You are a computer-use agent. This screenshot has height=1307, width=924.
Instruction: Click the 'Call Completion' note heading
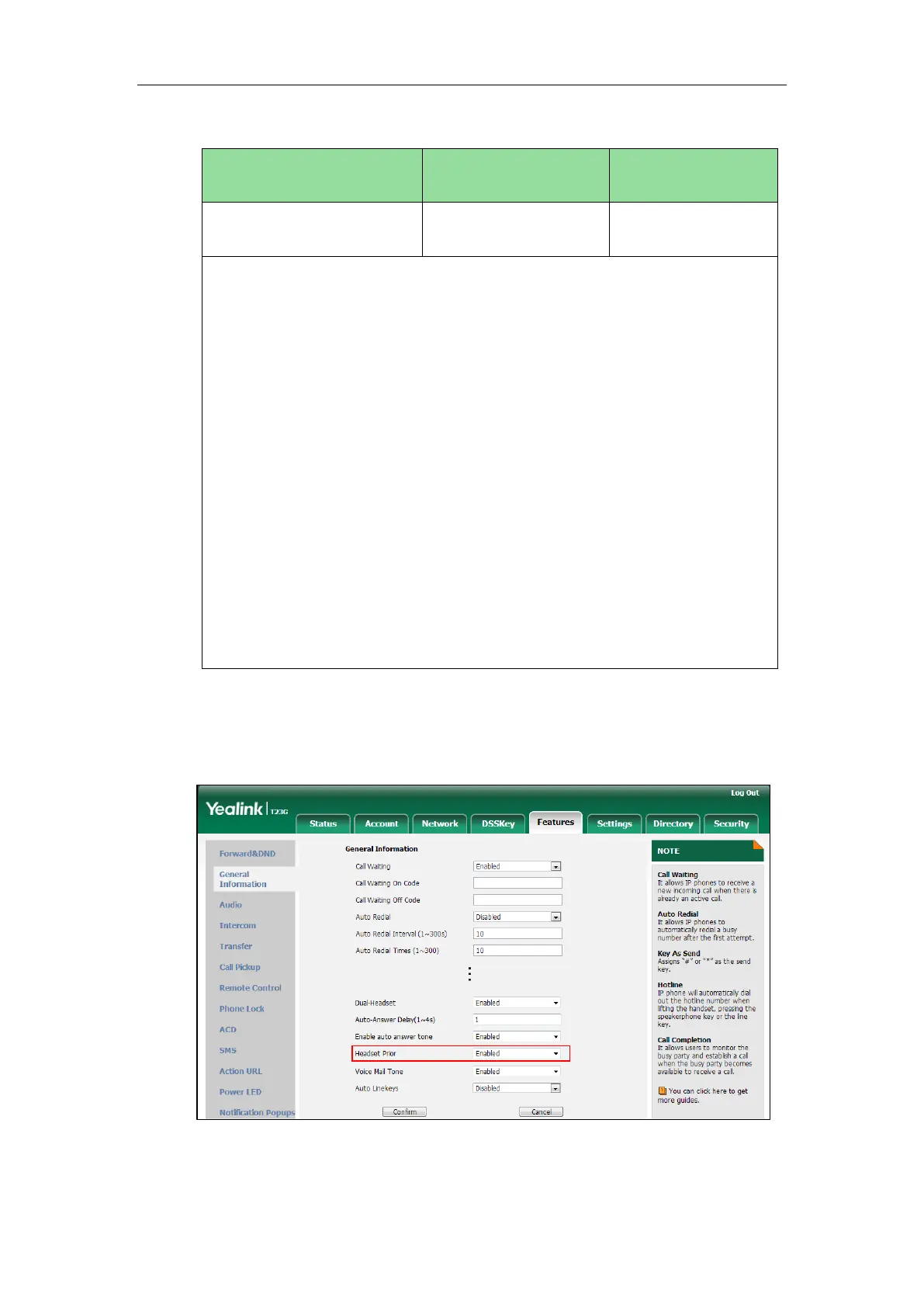tap(684, 1040)
